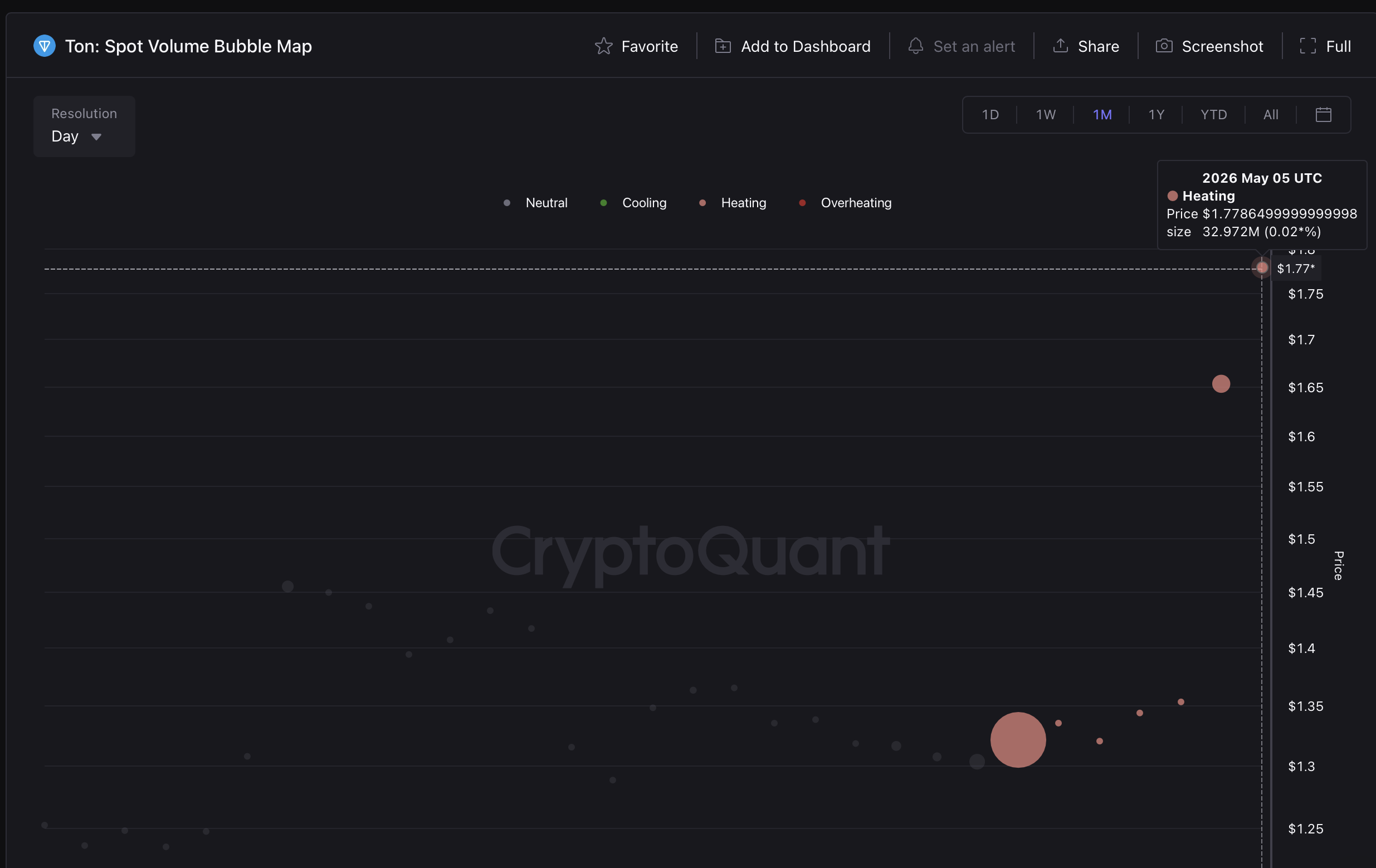Click the Full screen expand icon

point(1308,46)
